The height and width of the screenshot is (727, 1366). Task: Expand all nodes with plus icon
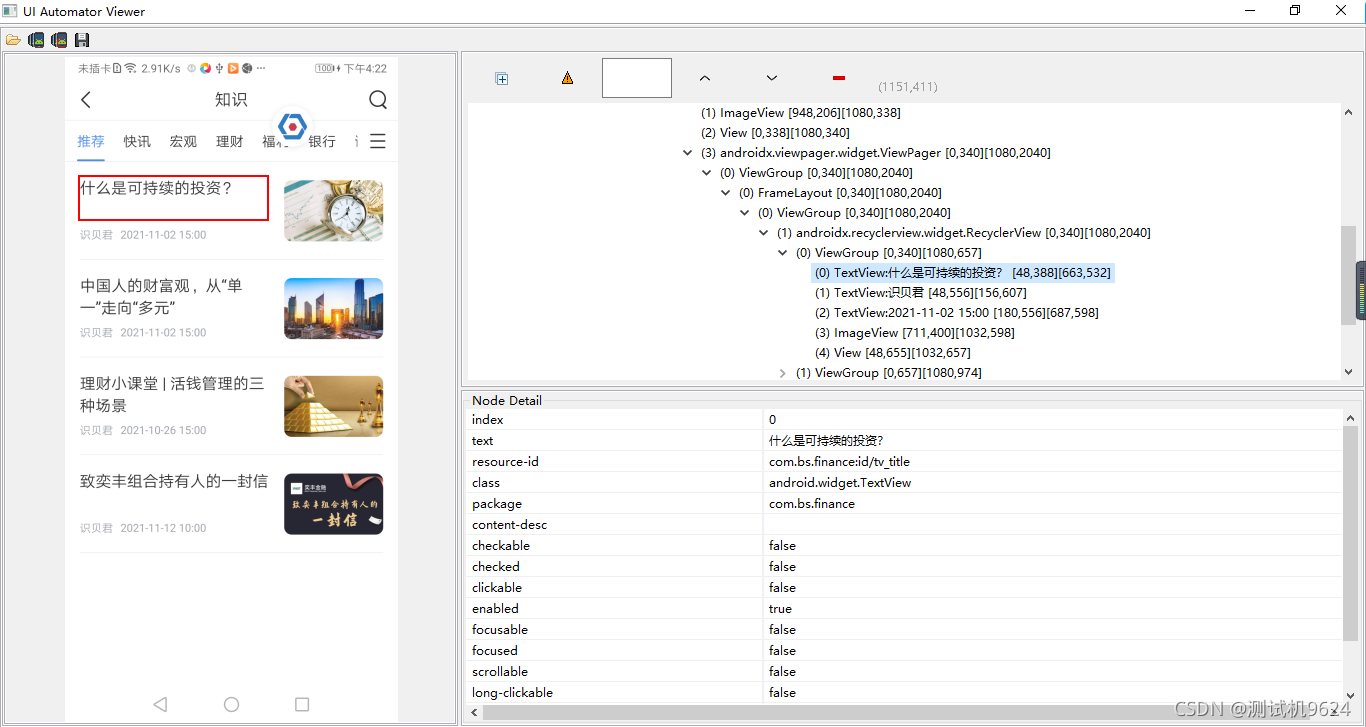tap(502, 79)
